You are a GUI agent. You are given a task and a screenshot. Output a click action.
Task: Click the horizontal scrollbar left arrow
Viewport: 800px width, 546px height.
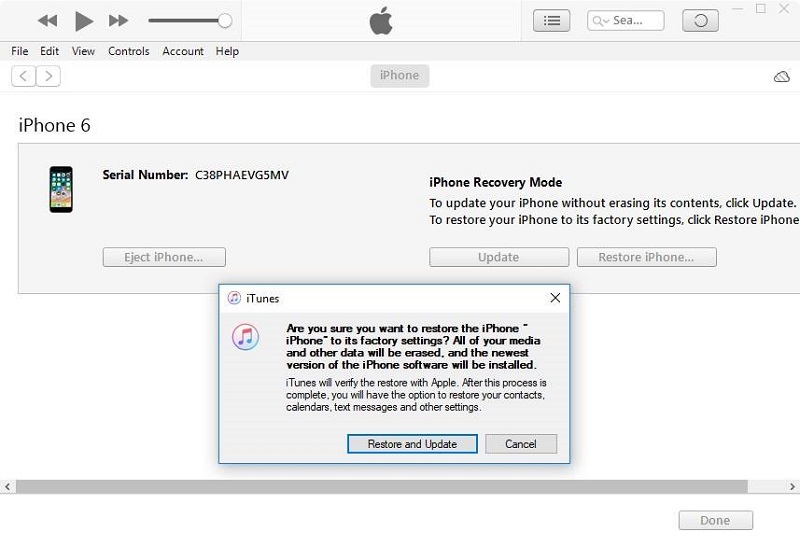click(7, 487)
